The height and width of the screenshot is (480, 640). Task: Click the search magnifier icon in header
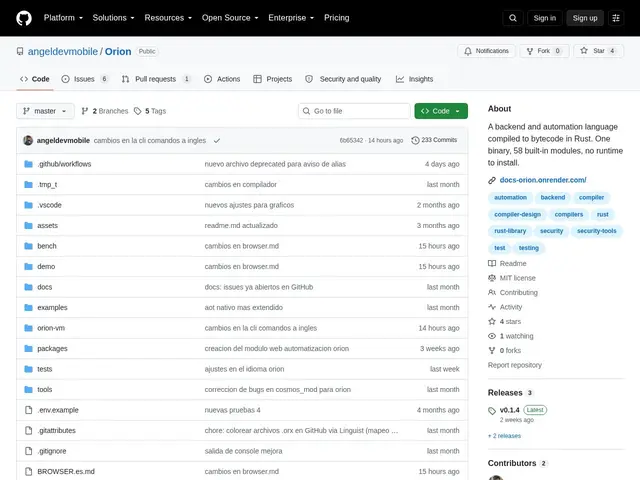coord(513,18)
